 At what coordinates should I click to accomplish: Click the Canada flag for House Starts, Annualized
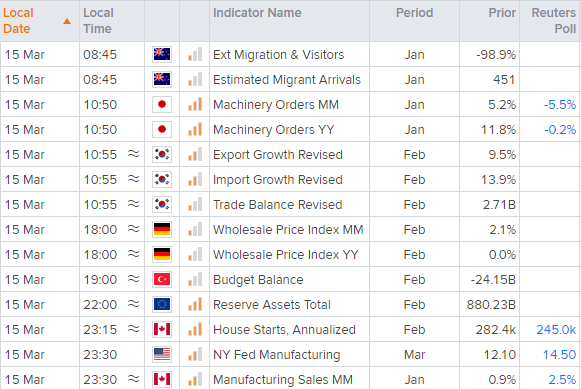point(162,329)
